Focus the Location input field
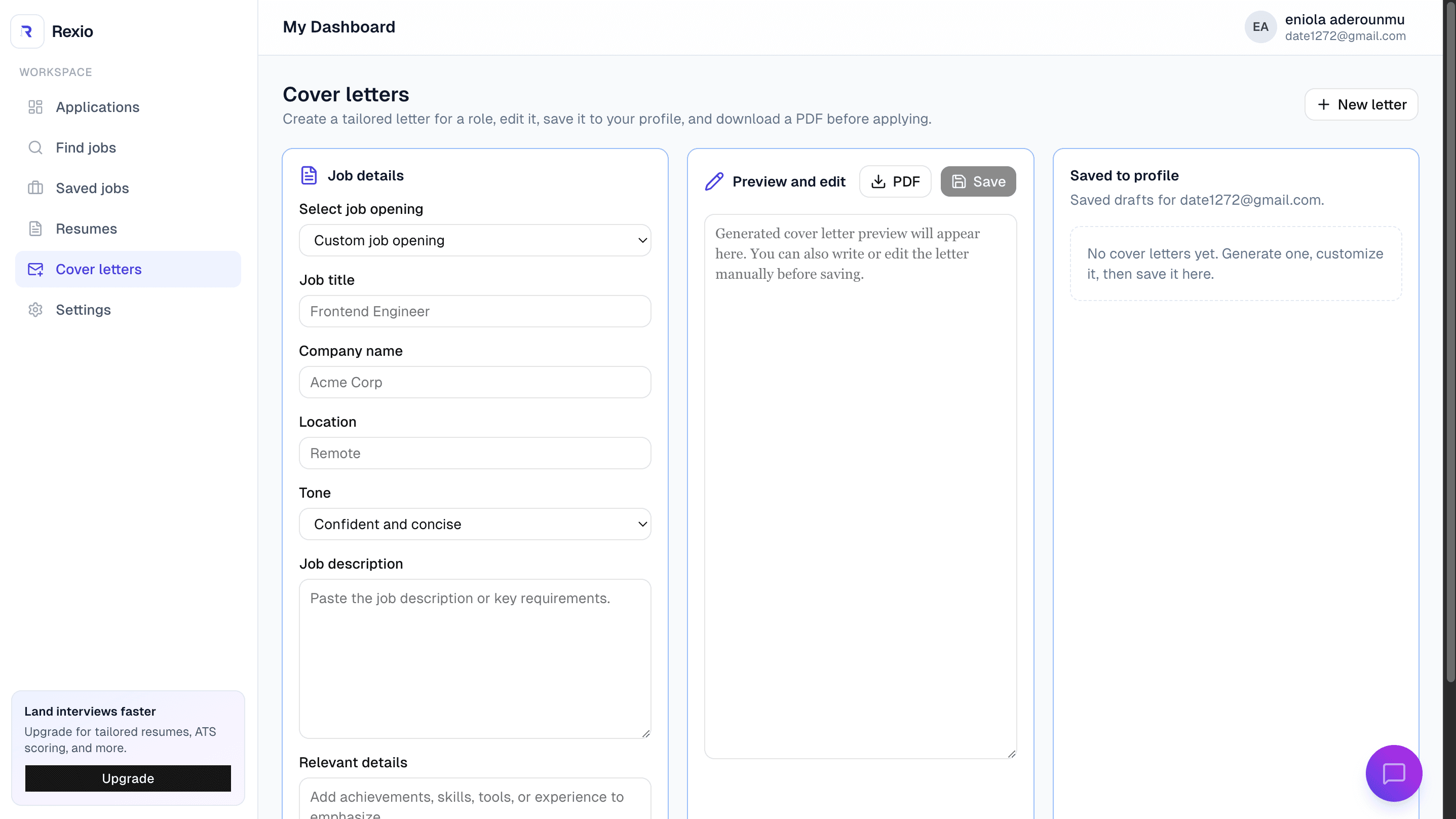The height and width of the screenshot is (819, 1456). (x=475, y=453)
